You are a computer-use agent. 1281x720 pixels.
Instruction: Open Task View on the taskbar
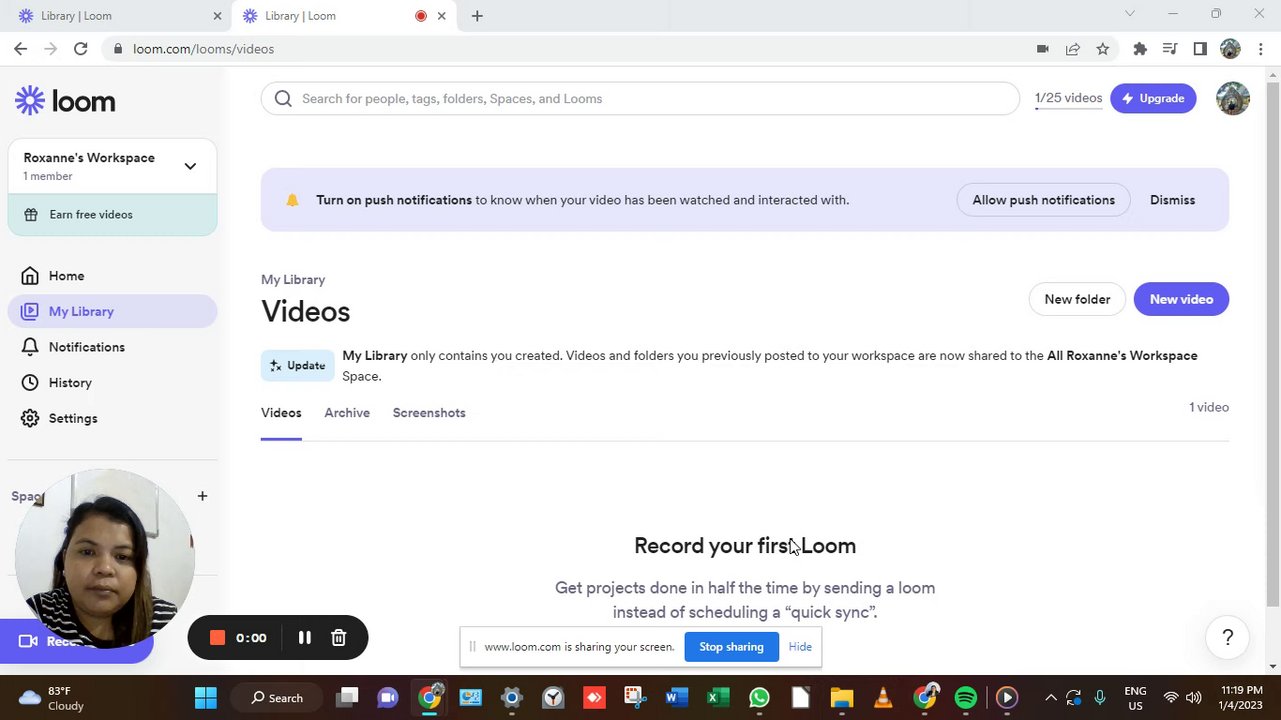click(x=347, y=698)
